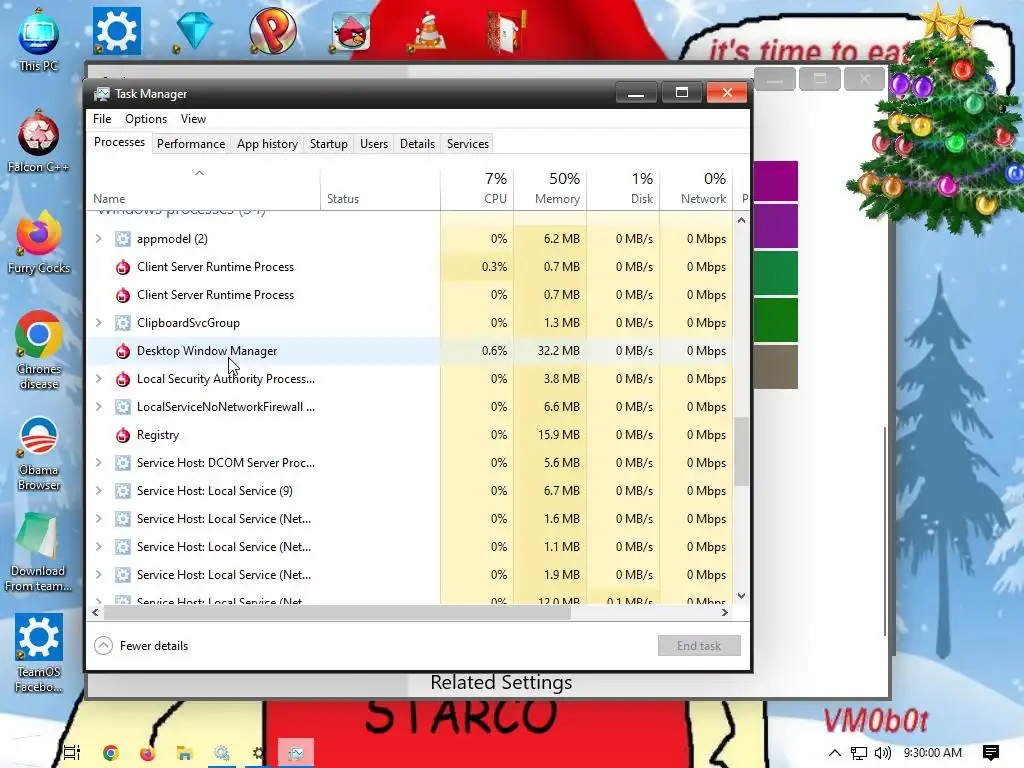Expand Service Host: DCOM Server Proc row
This screenshot has height=768, width=1024.
point(99,463)
